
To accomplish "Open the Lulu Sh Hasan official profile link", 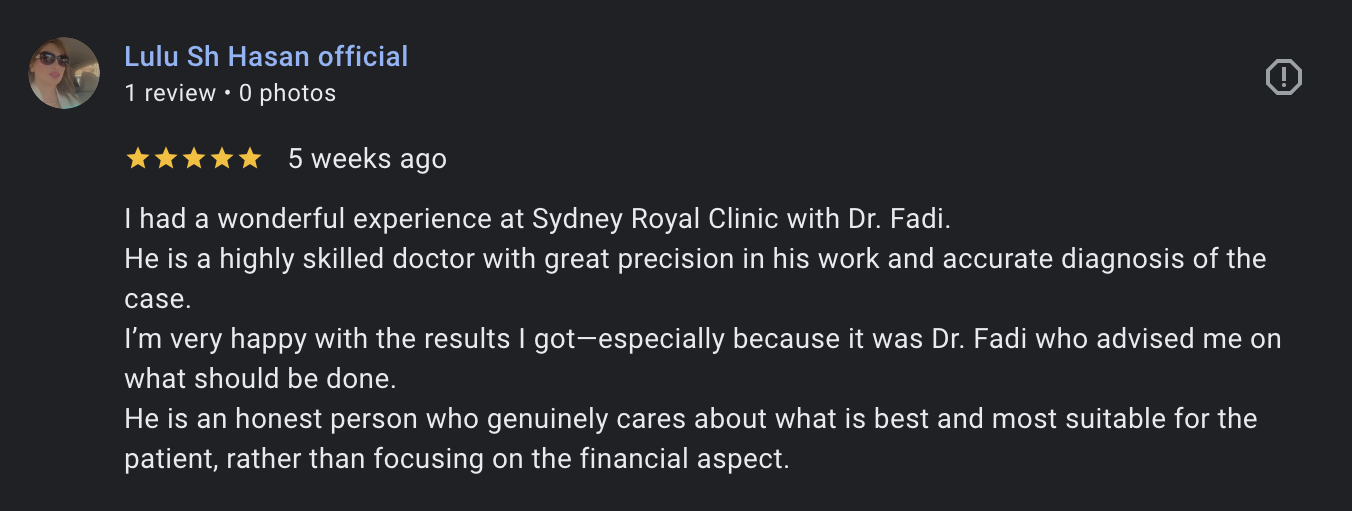I will [x=266, y=56].
